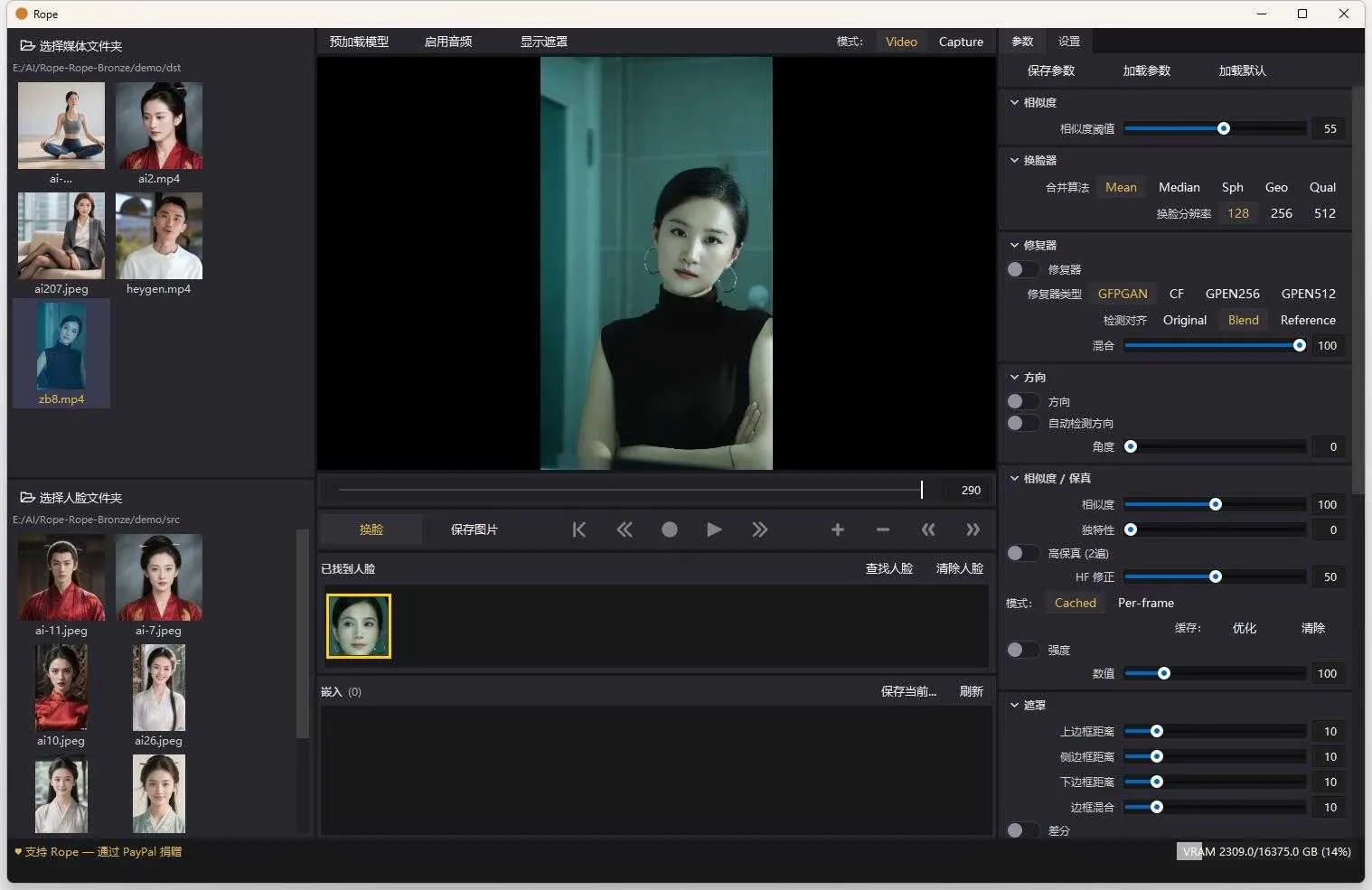This screenshot has width=1372, height=890.
Task: Open the media folder selection icon
Action: pyautogui.click(x=27, y=45)
